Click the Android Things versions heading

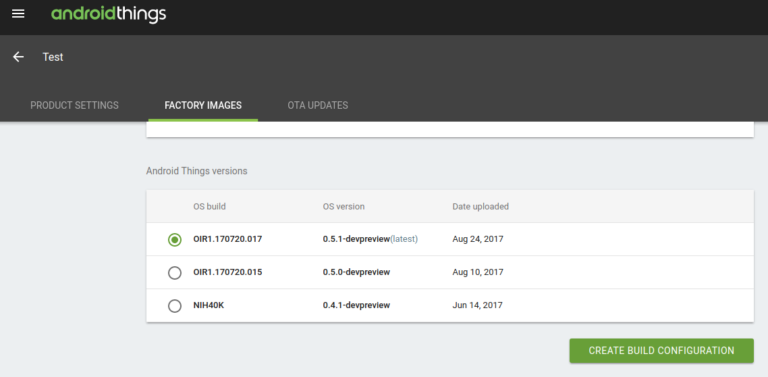coord(196,171)
